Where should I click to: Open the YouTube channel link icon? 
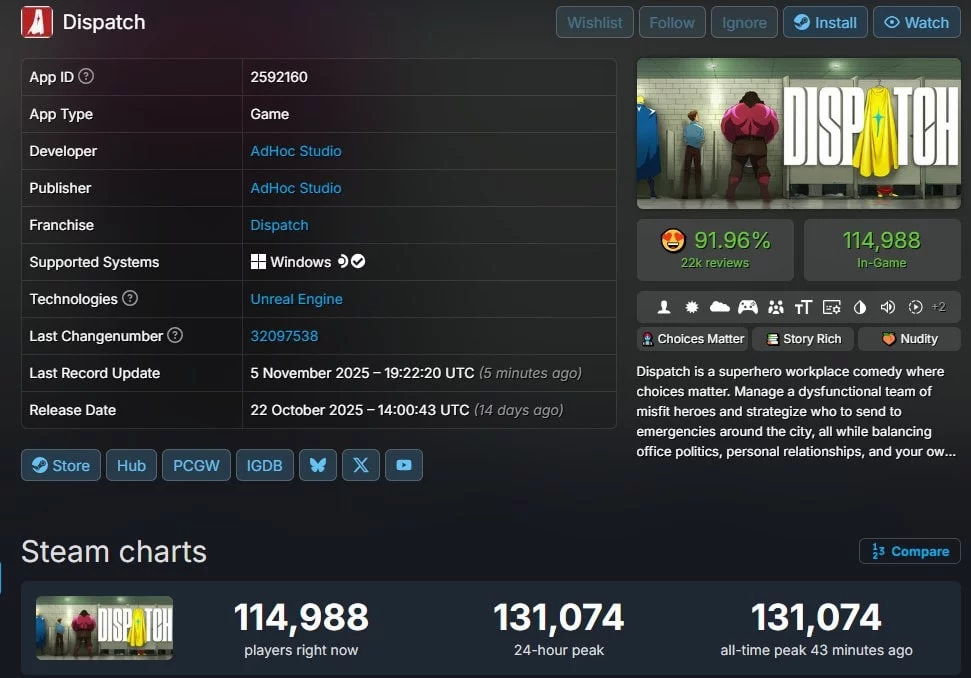tap(404, 465)
